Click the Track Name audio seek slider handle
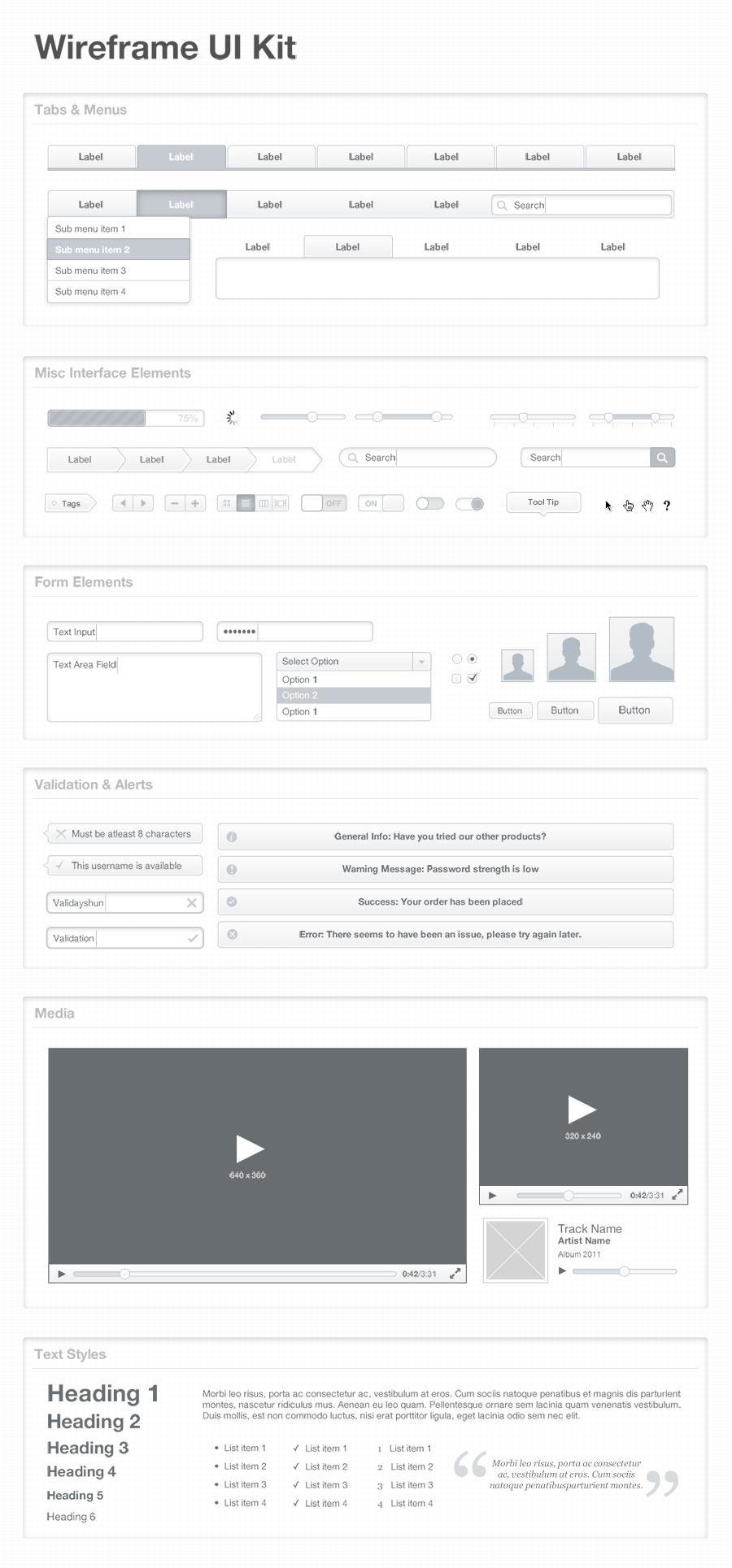This screenshot has height=1568, width=732. [624, 1270]
